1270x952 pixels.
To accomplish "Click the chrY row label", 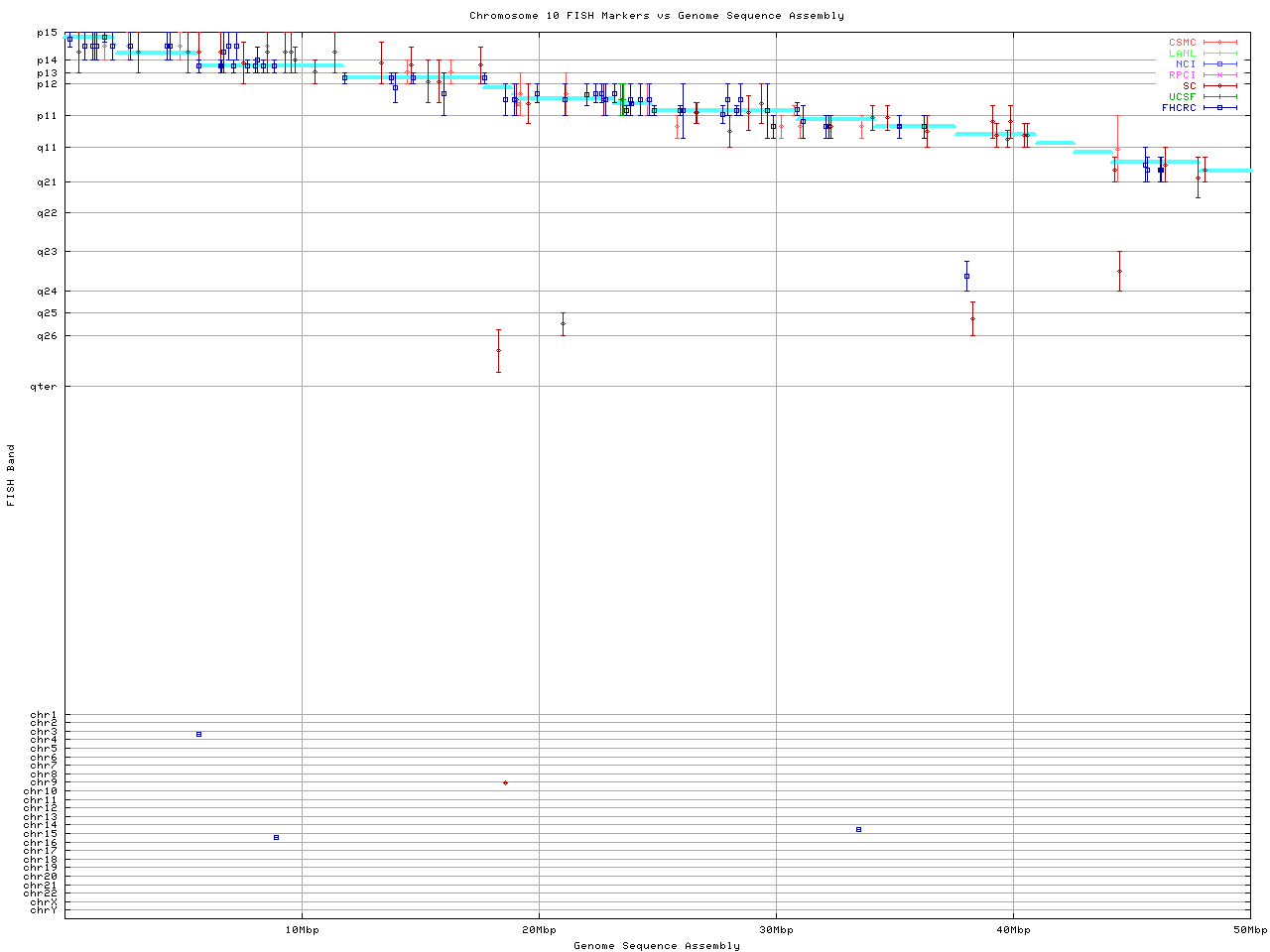I will pos(44,909).
